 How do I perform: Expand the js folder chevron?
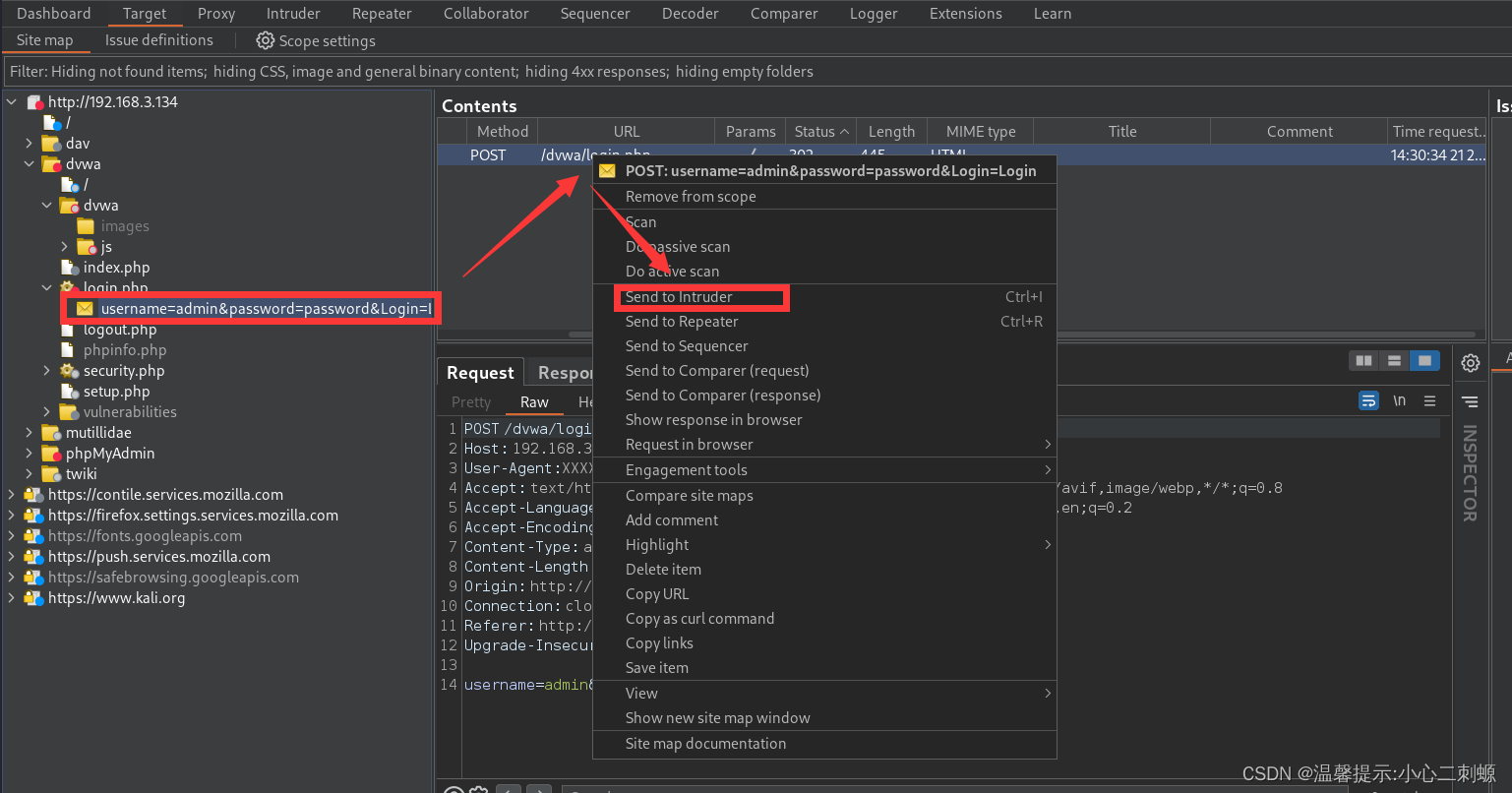pyautogui.click(x=65, y=247)
